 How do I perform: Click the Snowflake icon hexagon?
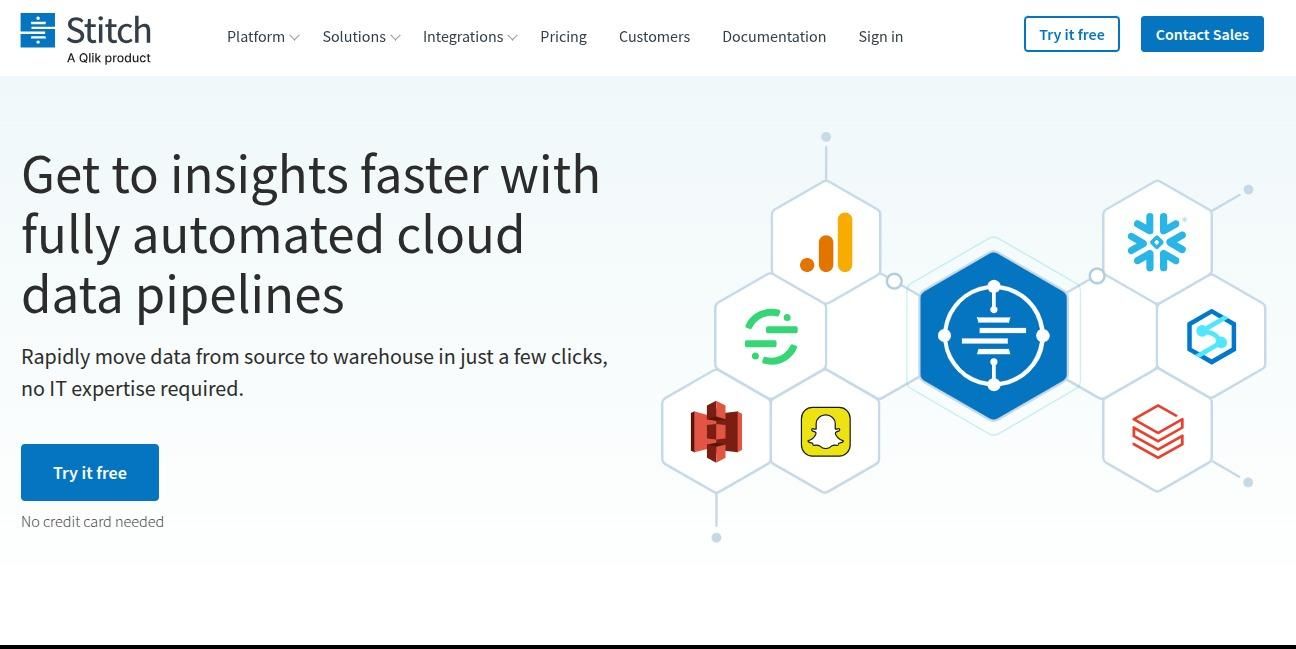[x=1157, y=243]
